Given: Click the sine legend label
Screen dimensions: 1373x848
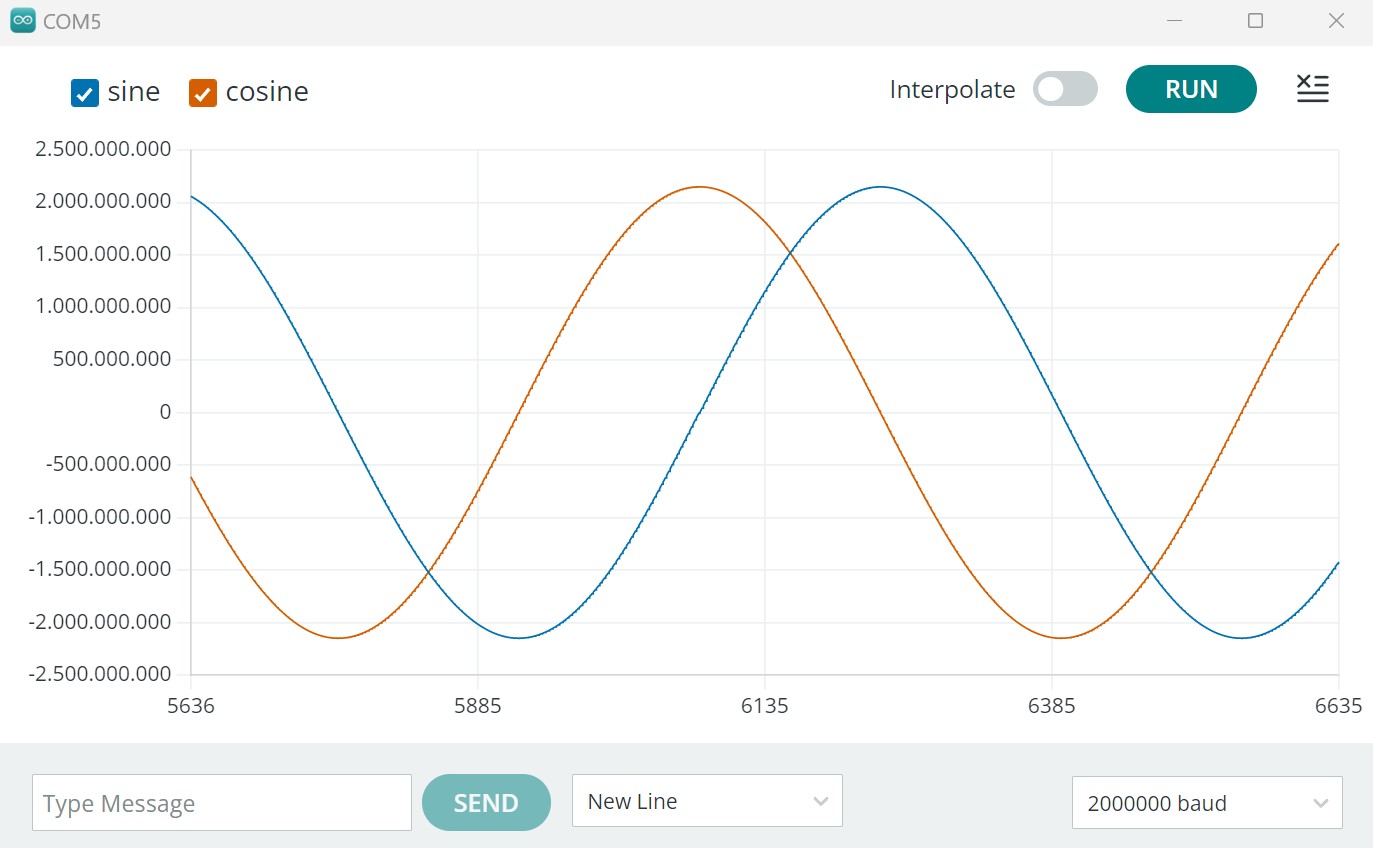Looking at the screenshot, I should (133, 92).
